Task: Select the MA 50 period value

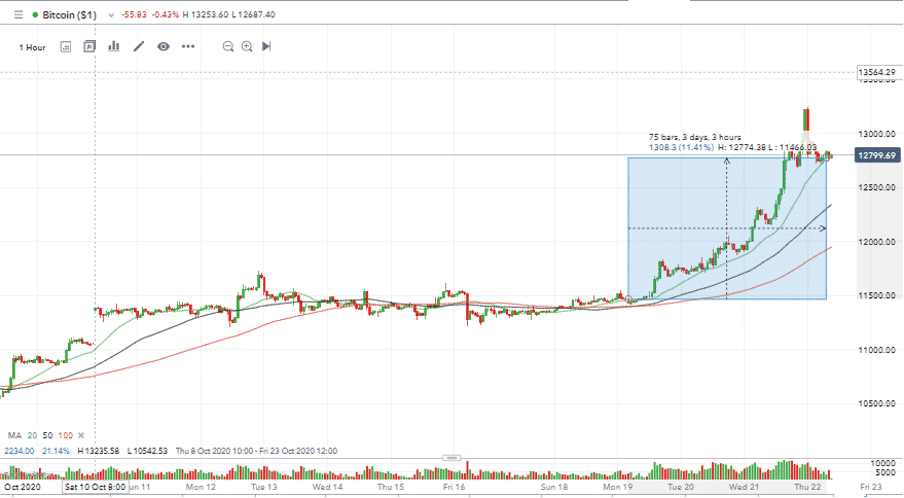Action: [47, 436]
